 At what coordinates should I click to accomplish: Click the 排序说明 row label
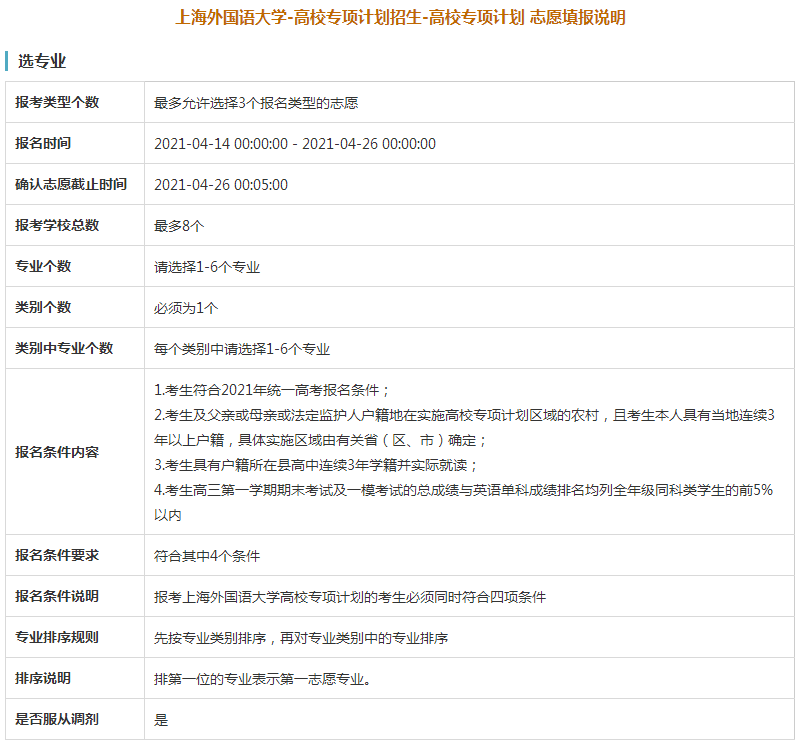point(43,678)
